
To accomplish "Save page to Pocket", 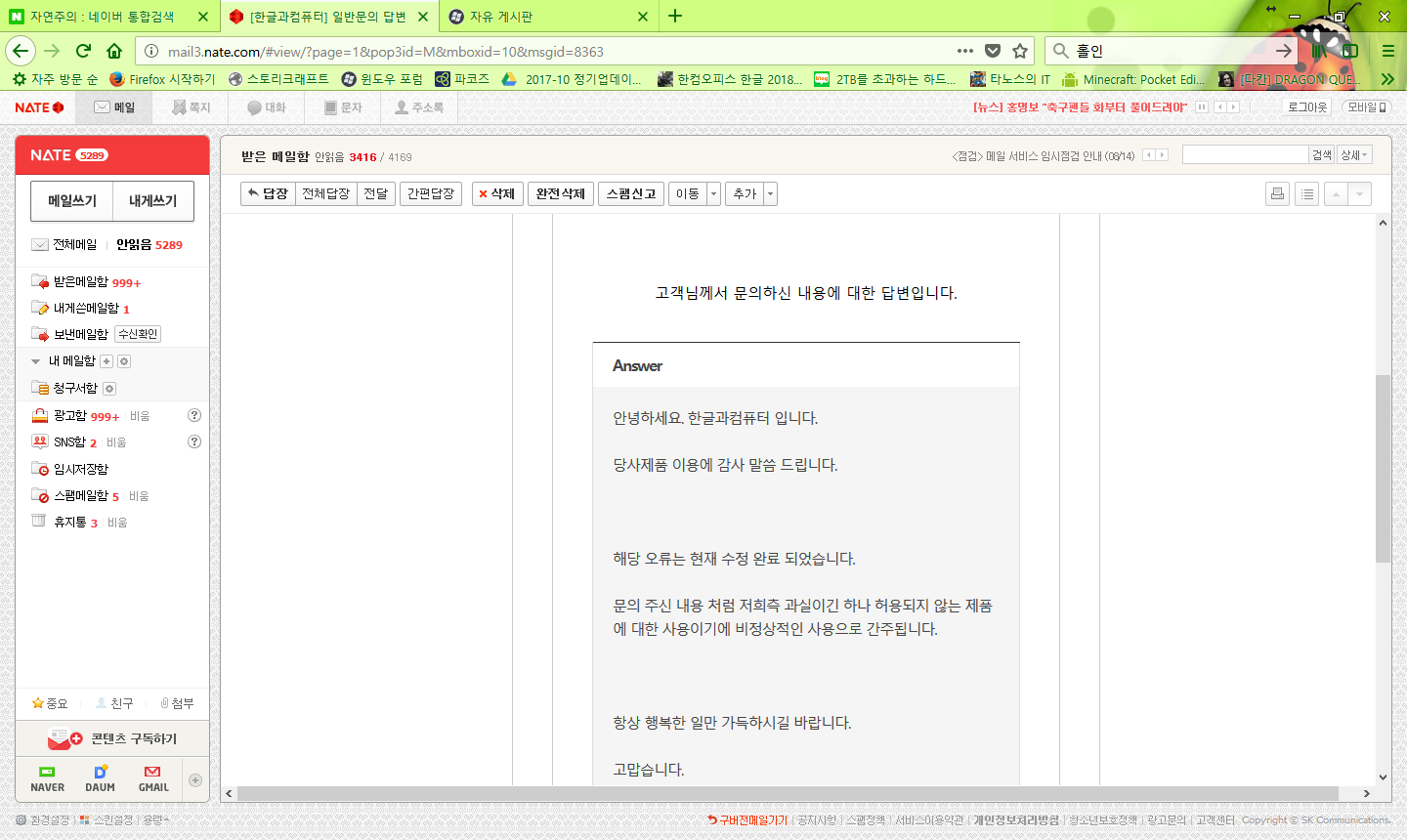I will point(993,51).
